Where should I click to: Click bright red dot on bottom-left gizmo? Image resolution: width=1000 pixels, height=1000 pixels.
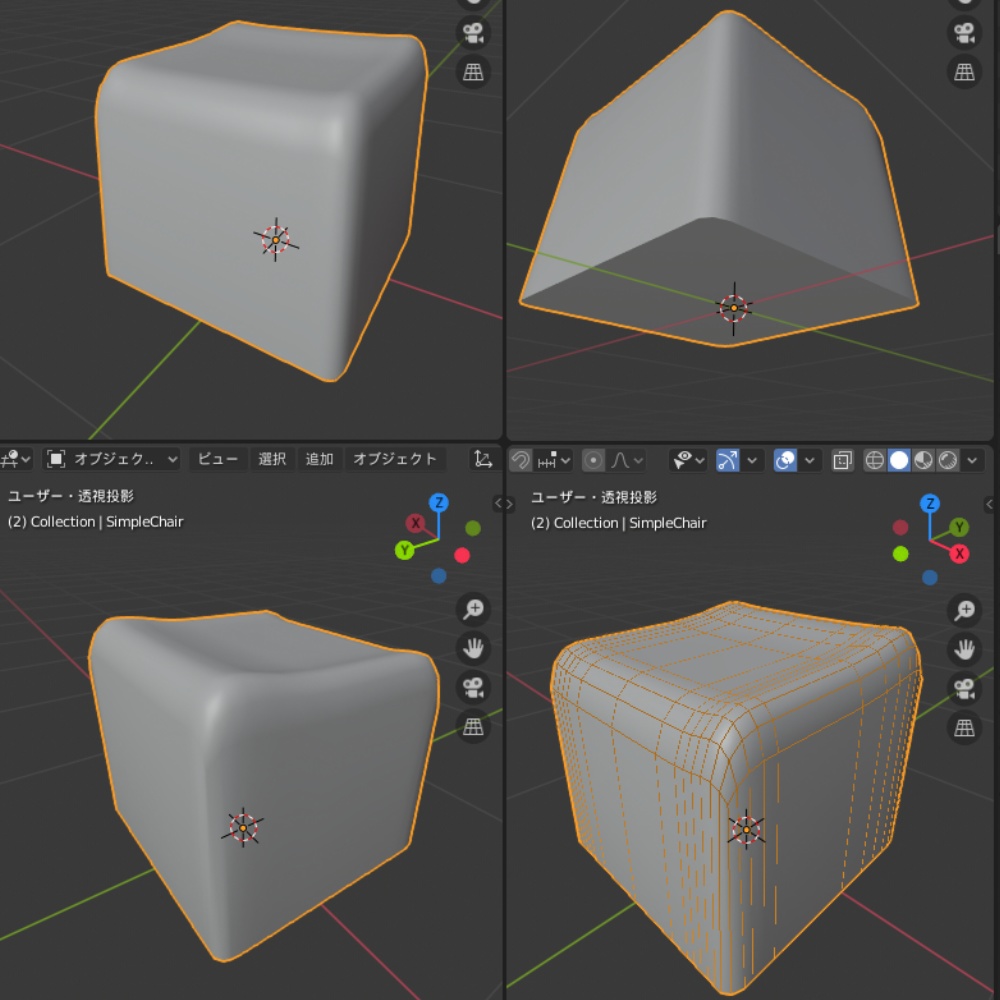click(x=462, y=555)
